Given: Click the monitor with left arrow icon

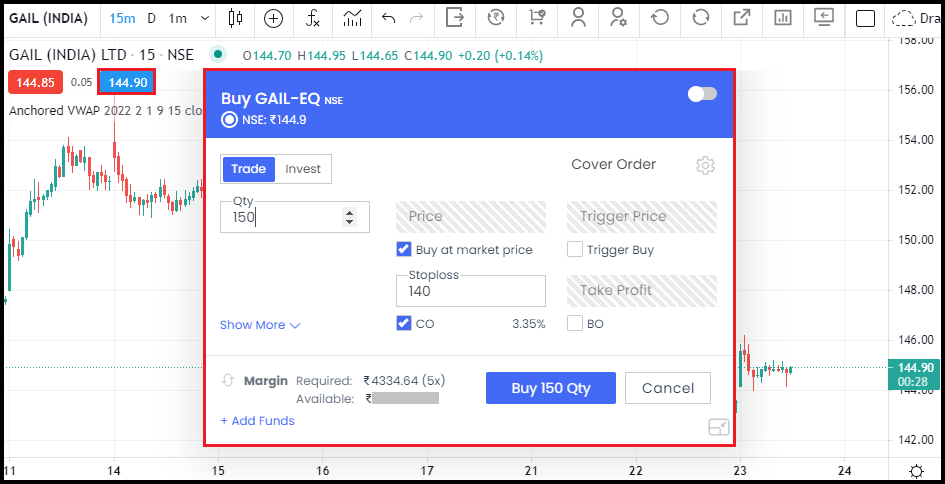Looking at the screenshot, I should pyautogui.click(x=823, y=17).
